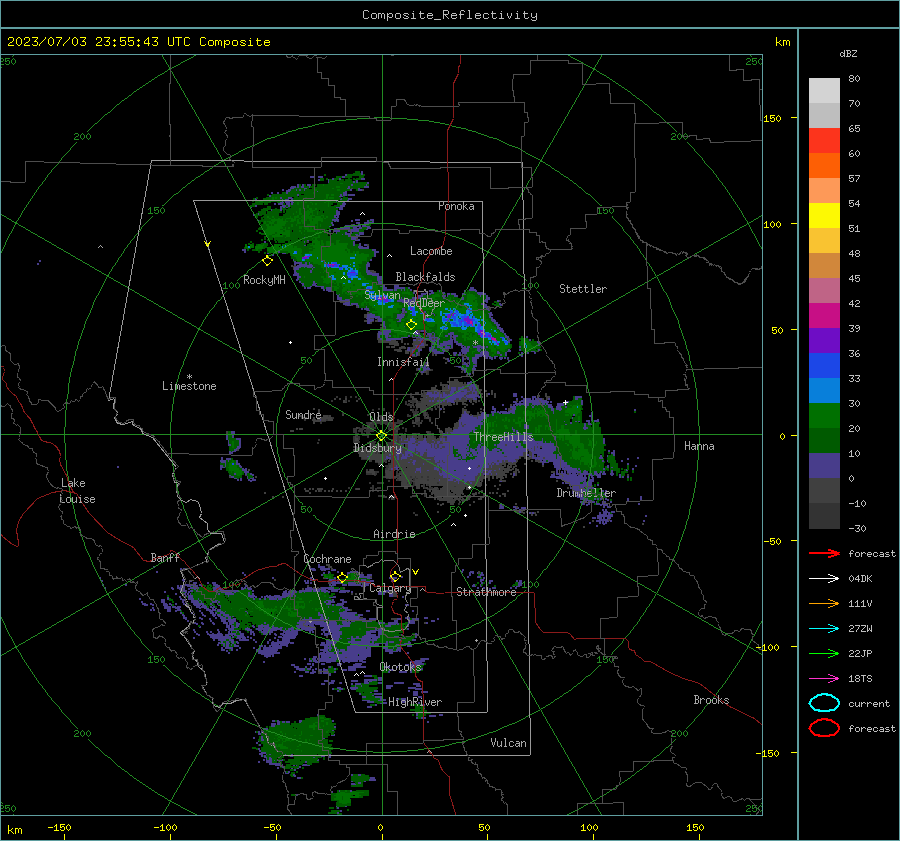This screenshot has height=841, width=900.
Task: Click the cyan 27ZW arrow in legend
Action: point(824,628)
